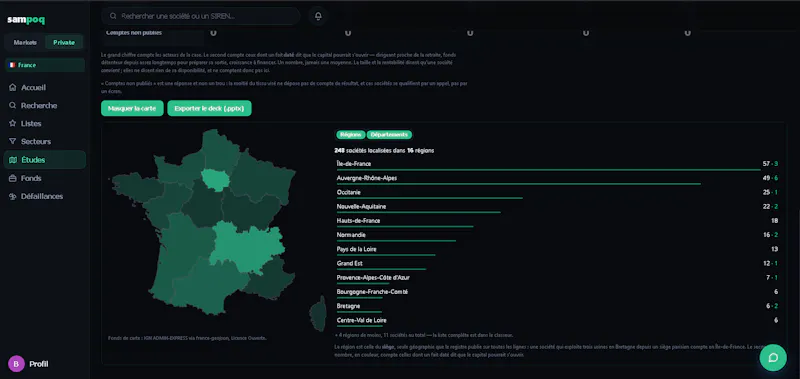Select the Normandie row label
Viewport: 800px width, 379px height.
(351, 235)
